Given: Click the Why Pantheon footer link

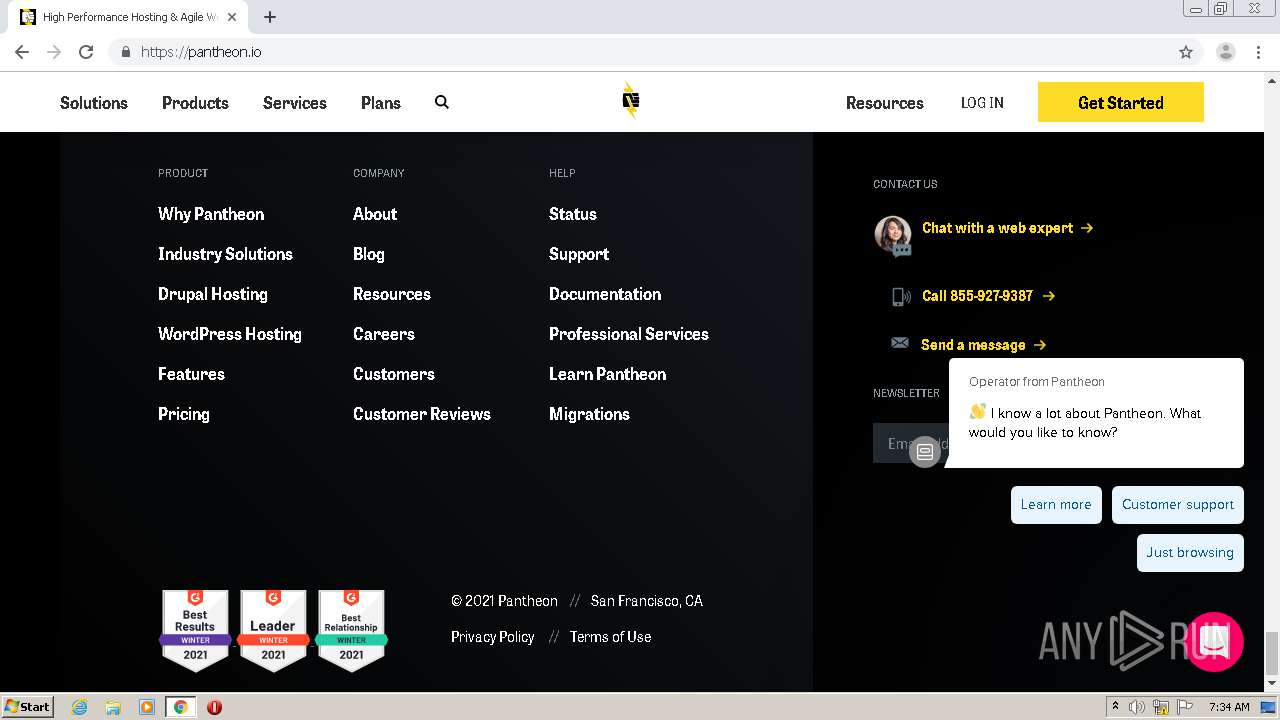Looking at the screenshot, I should [211, 214].
